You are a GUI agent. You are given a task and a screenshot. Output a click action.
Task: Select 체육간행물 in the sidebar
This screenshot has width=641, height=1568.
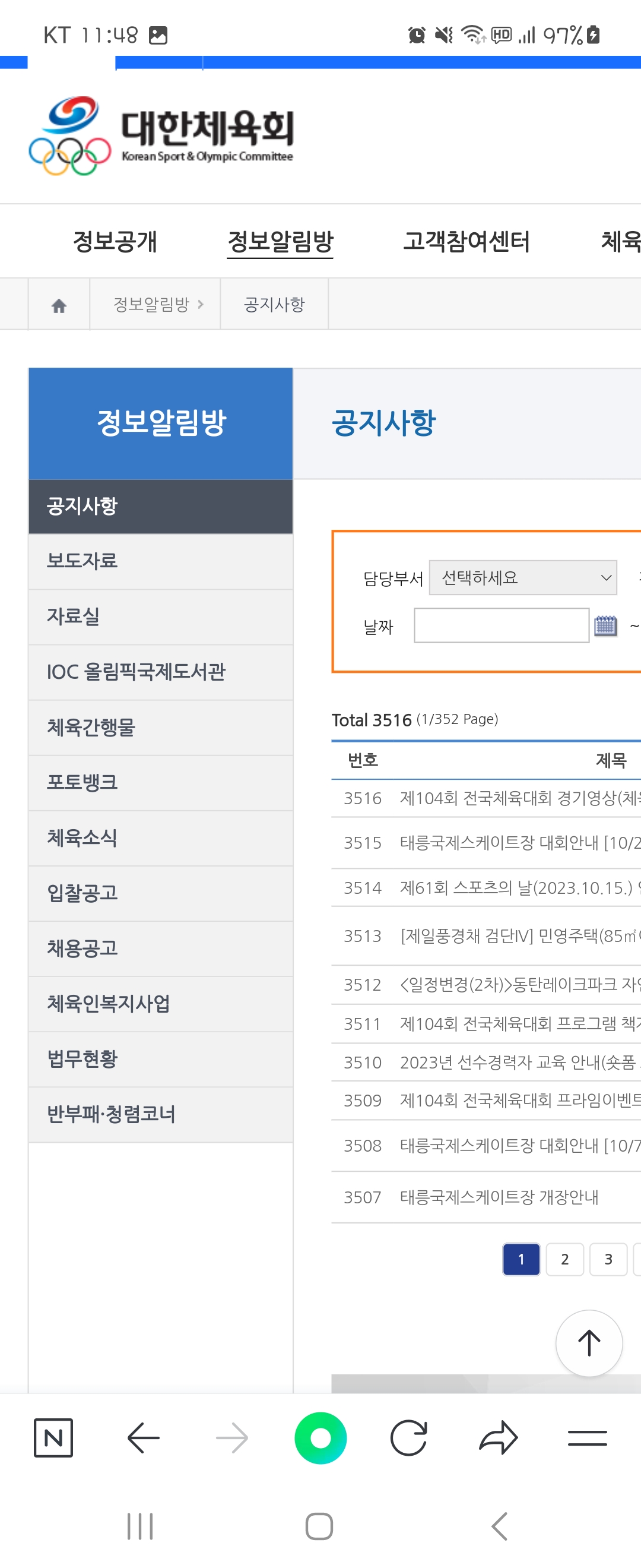161,728
